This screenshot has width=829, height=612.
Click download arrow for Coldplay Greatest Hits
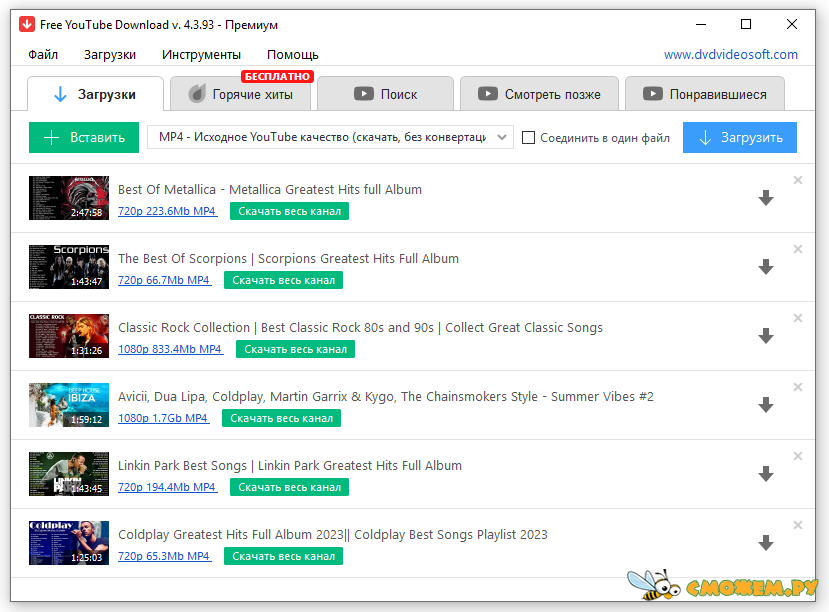click(766, 543)
